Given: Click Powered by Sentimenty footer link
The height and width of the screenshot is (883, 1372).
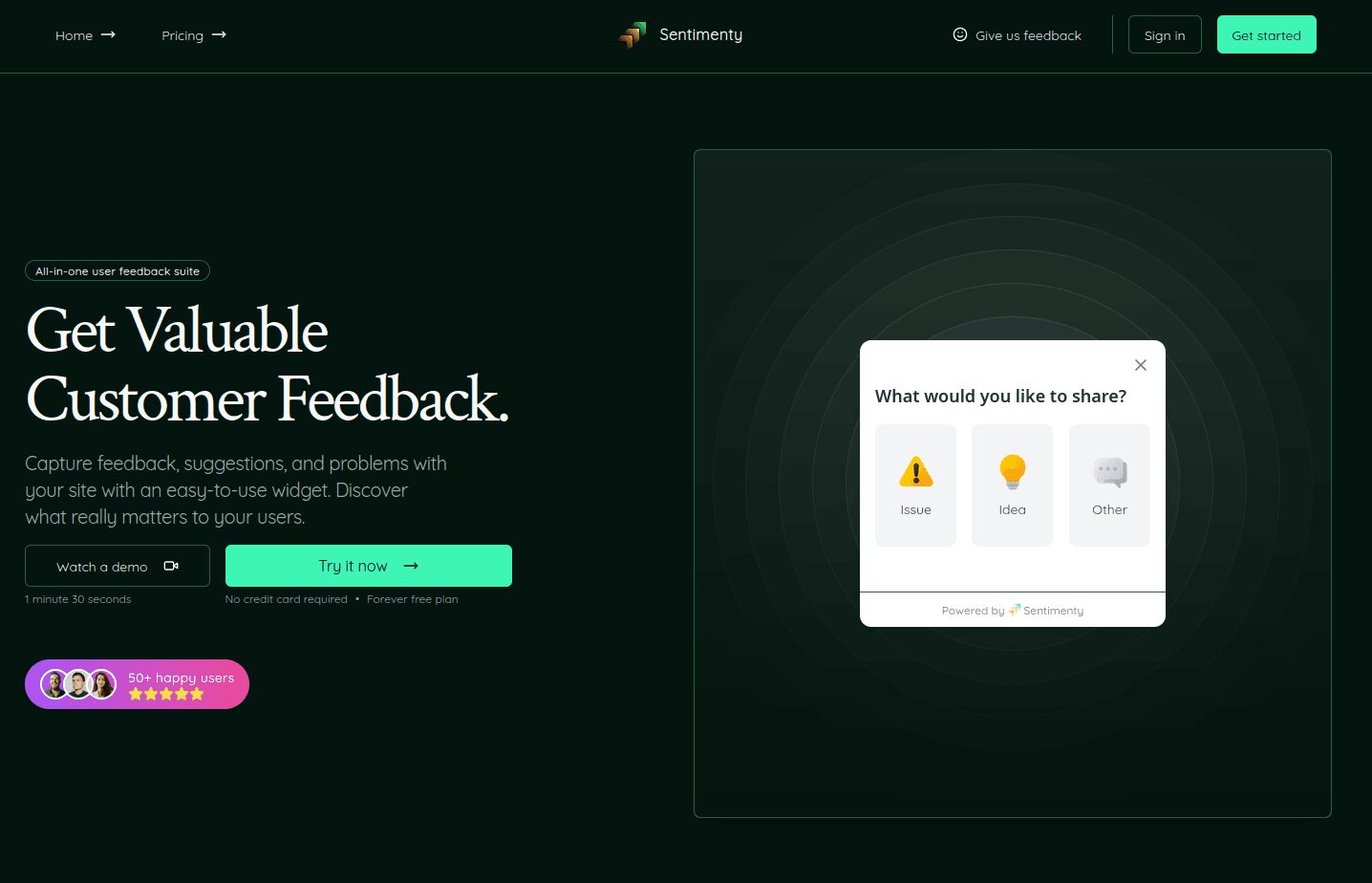Looking at the screenshot, I should pos(1012,611).
